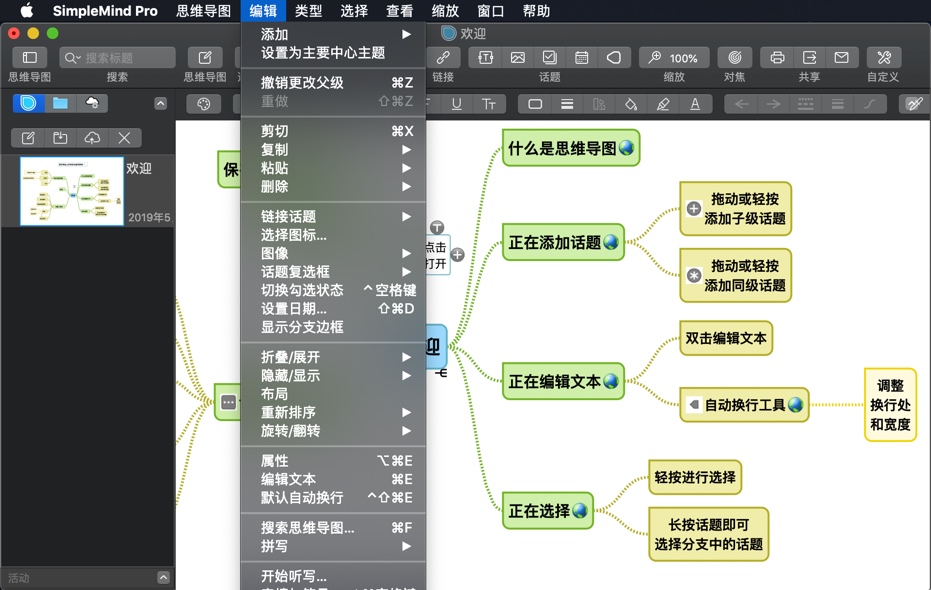Image resolution: width=931 pixels, height=590 pixels.
Task: Click the link chain icon in toolbar
Action: [443, 58]
